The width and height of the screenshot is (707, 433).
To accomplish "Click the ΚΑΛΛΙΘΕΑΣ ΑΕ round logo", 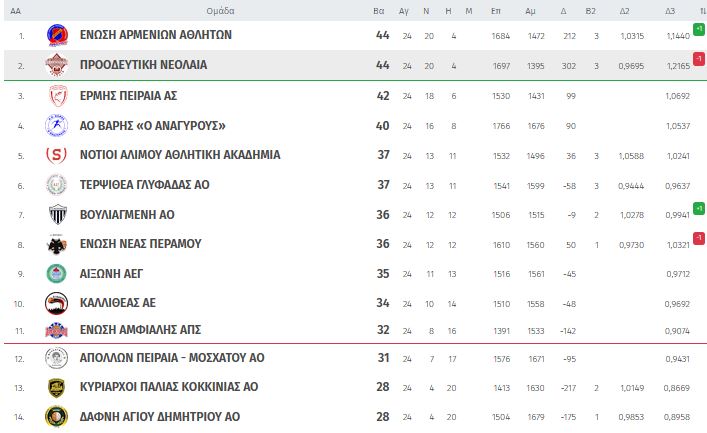I will [x=57, y=303].
